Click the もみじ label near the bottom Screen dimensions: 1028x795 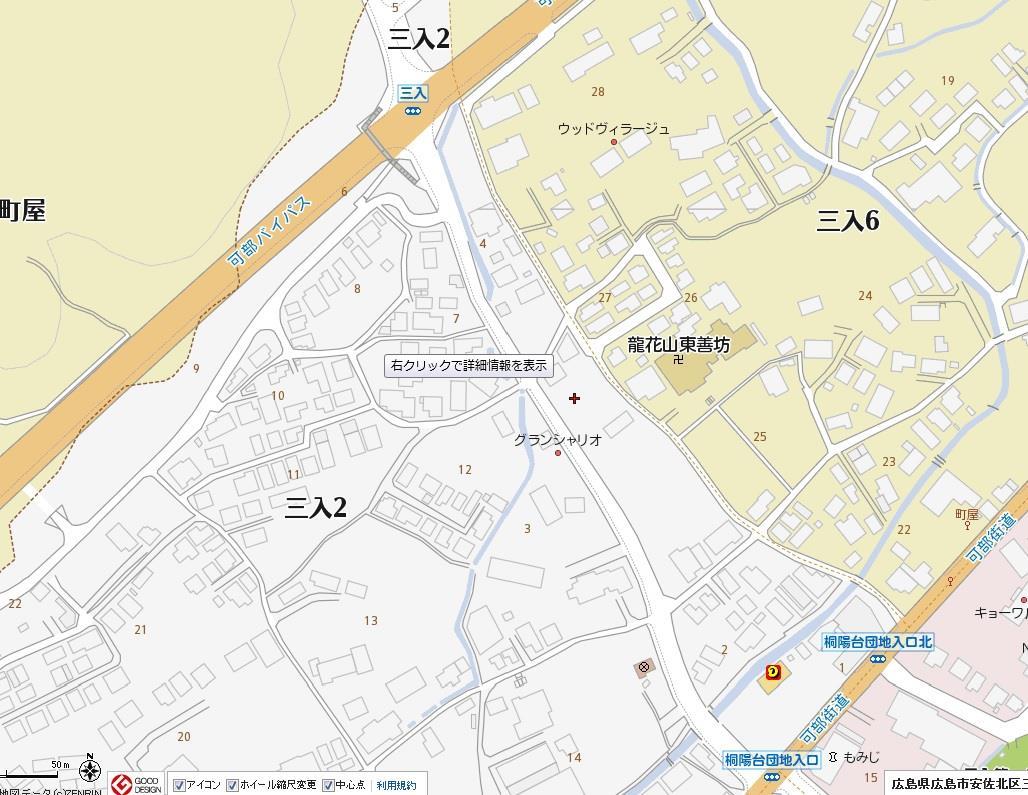(861, 757)
